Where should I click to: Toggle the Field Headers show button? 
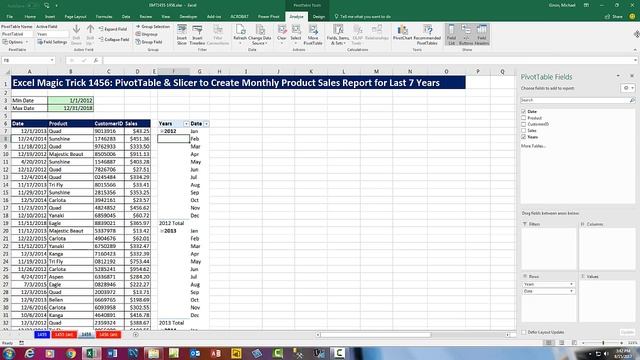click(482, 34)
